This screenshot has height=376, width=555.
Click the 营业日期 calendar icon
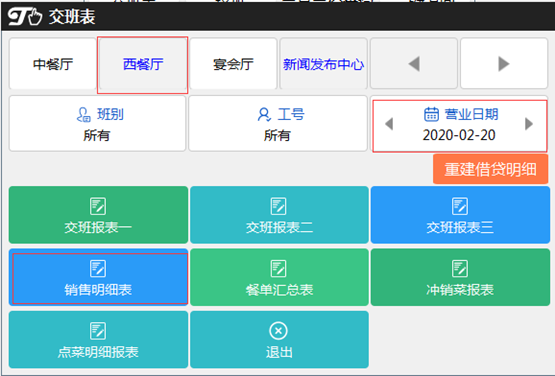[431, 114]
